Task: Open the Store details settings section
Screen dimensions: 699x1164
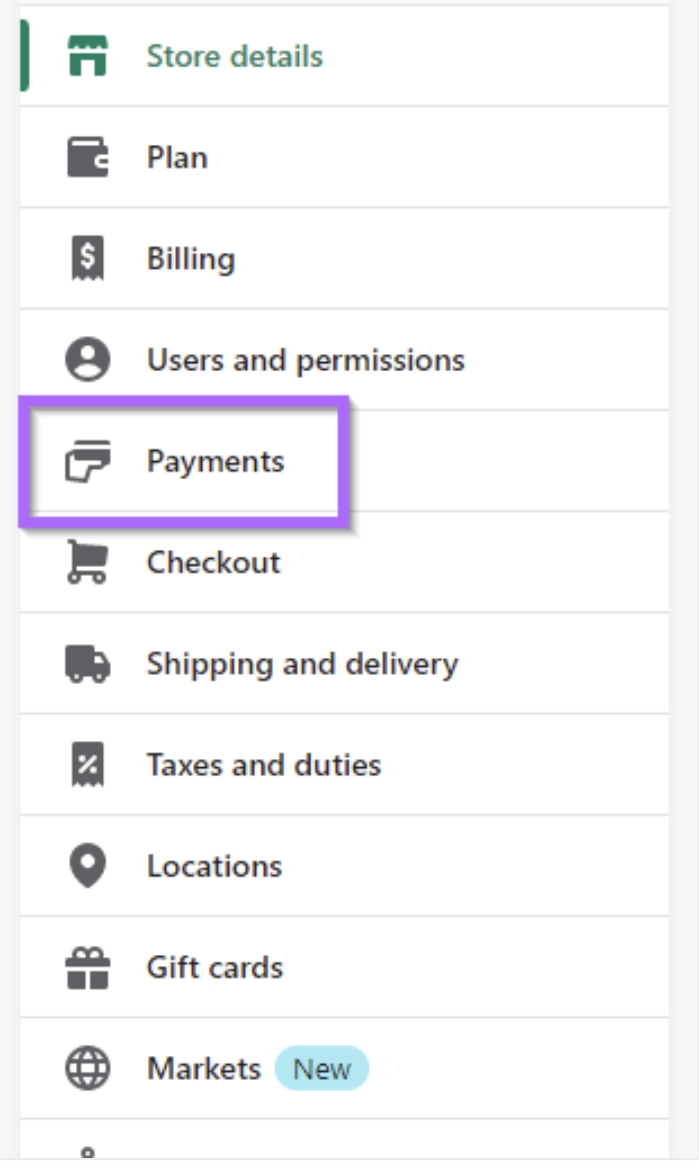Action: click(x=344, y=56)
